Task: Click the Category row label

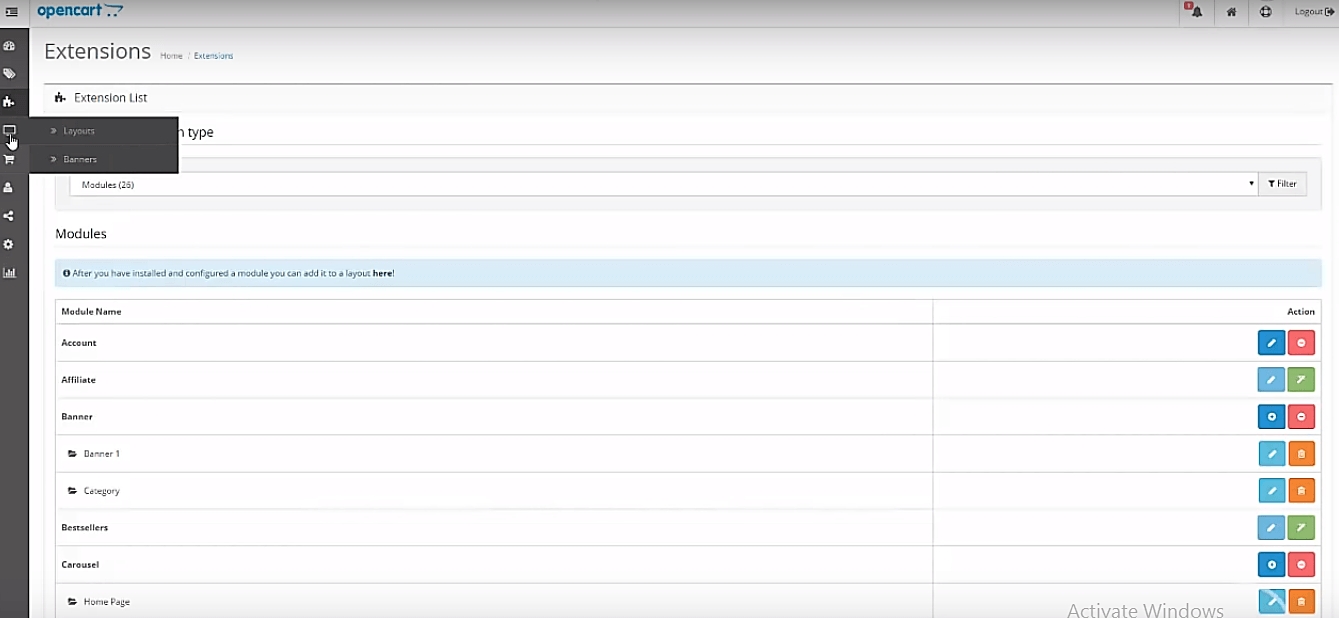Action: pyautogui.click(x=101, y=491)
